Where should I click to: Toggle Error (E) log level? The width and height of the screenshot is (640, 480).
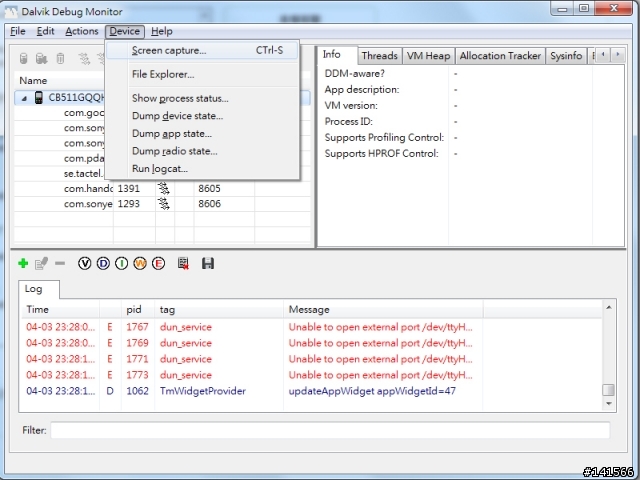(158, 264)
